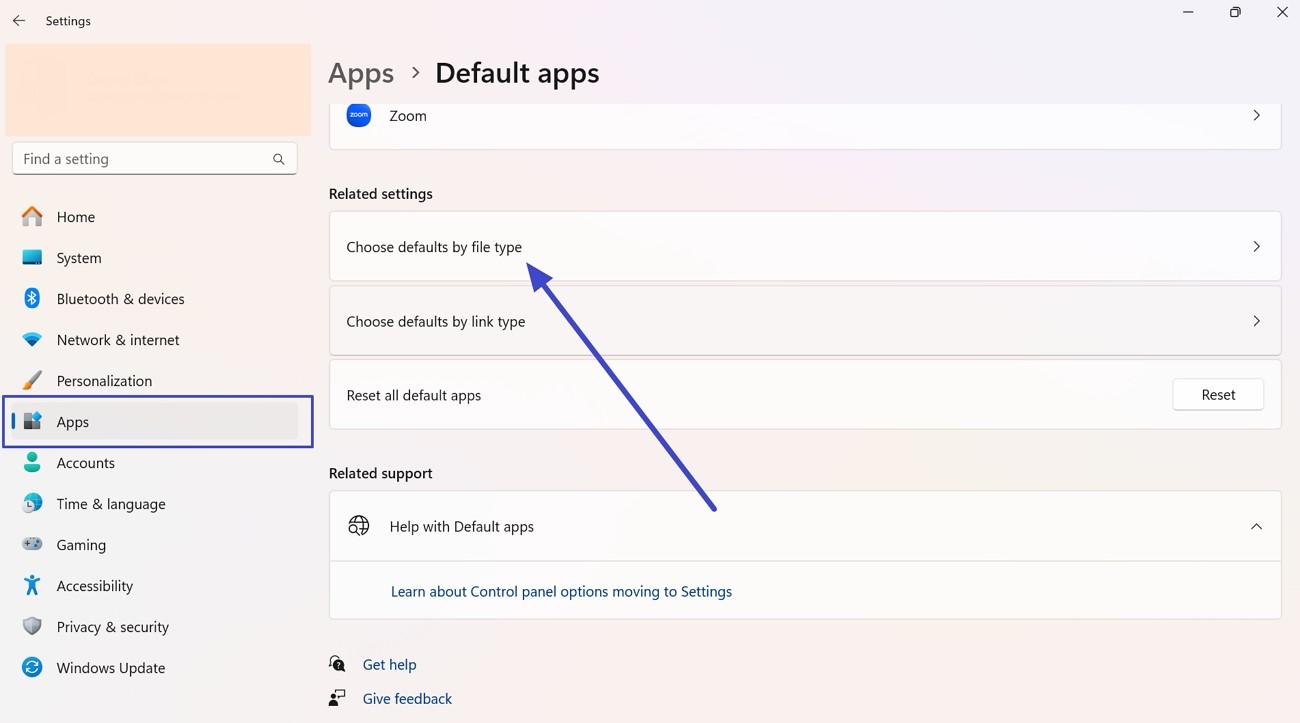Open Control panel options moving to Settings link
This screenshot has height=723, width=1300.
(x=561, y=592)
